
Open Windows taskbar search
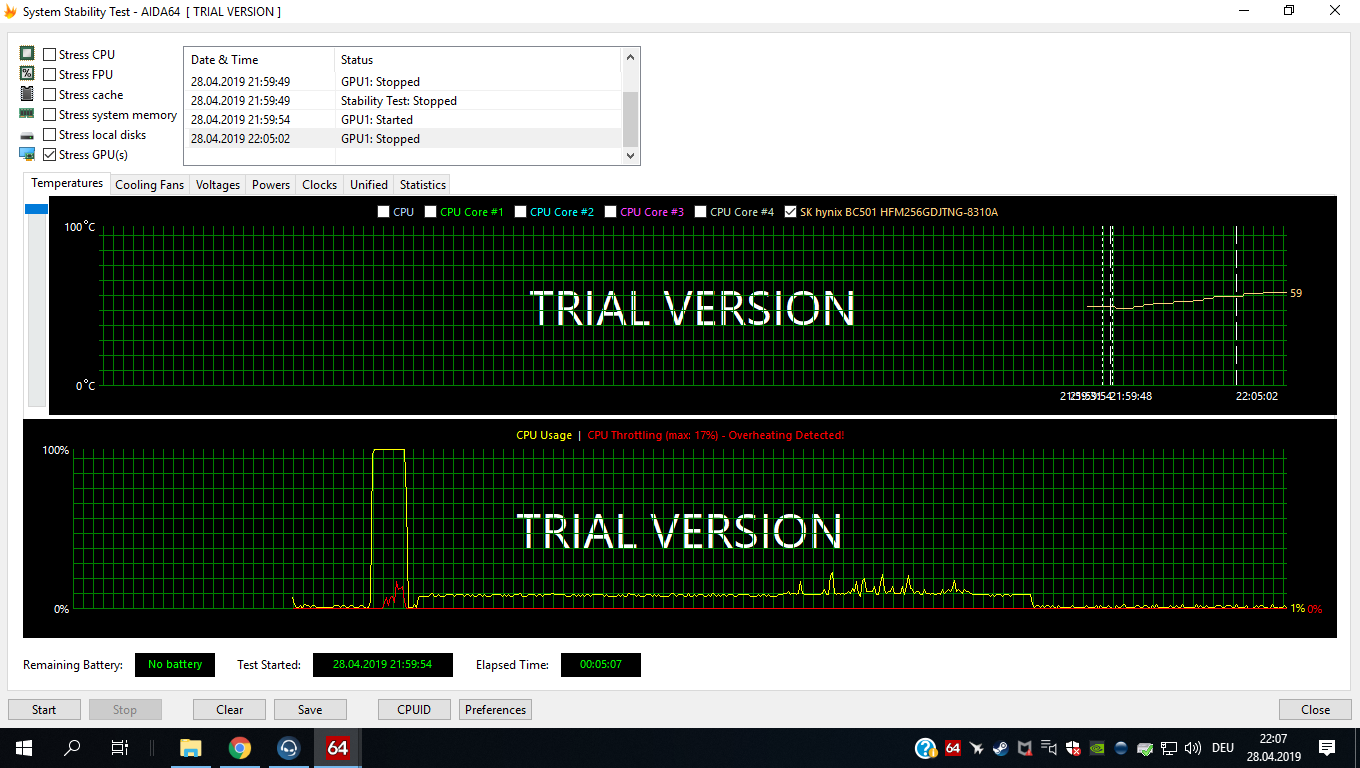[x=72, y=747]
